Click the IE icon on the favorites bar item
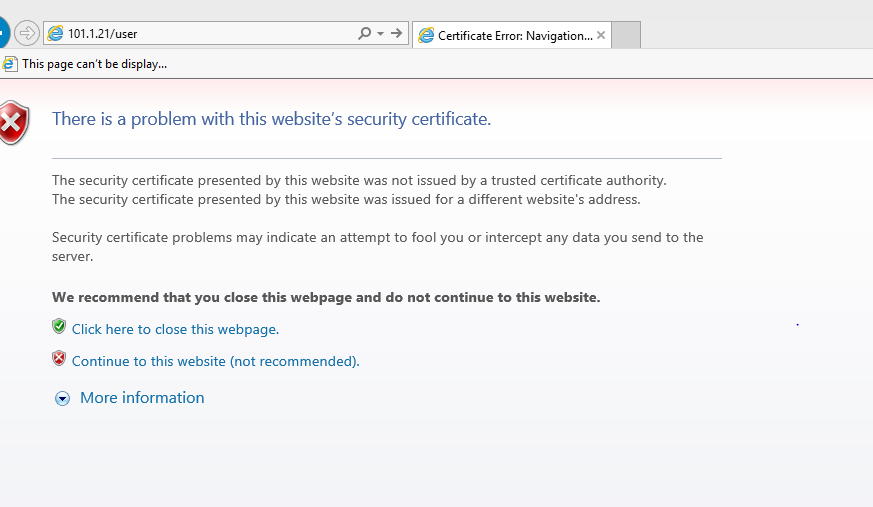The height and width of the screenshot is (507, 873). click(x=10, y=64)
